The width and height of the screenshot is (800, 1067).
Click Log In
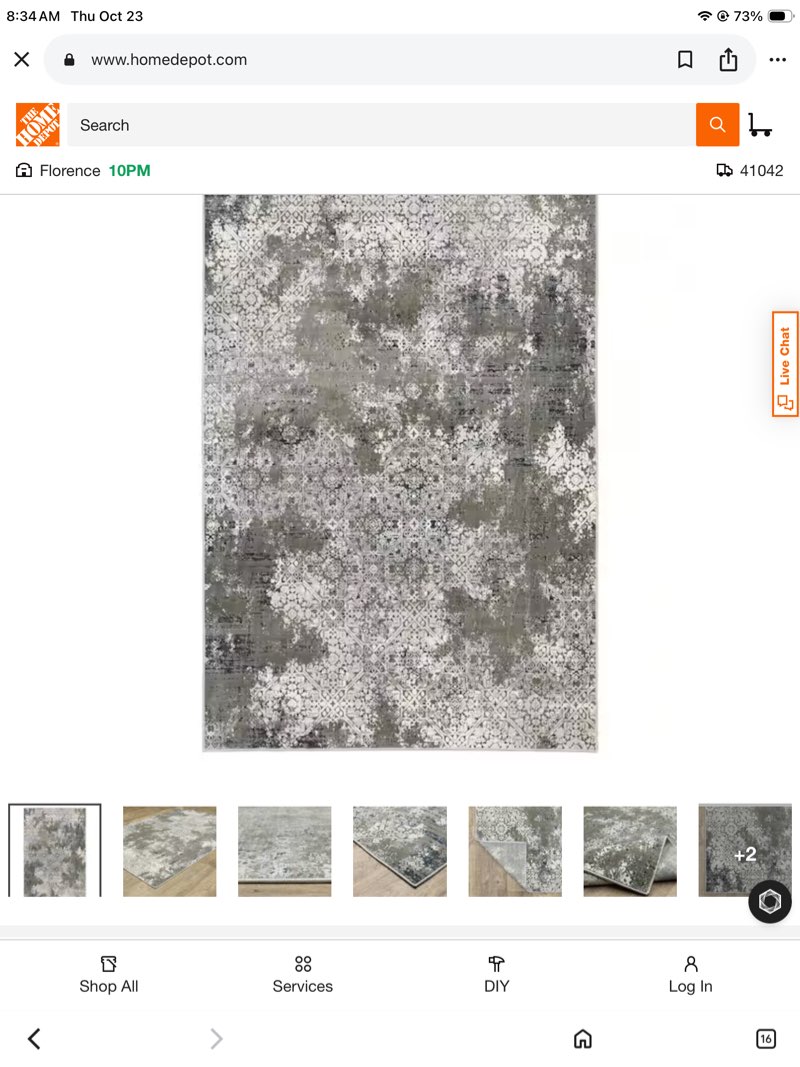pos(690,975)
